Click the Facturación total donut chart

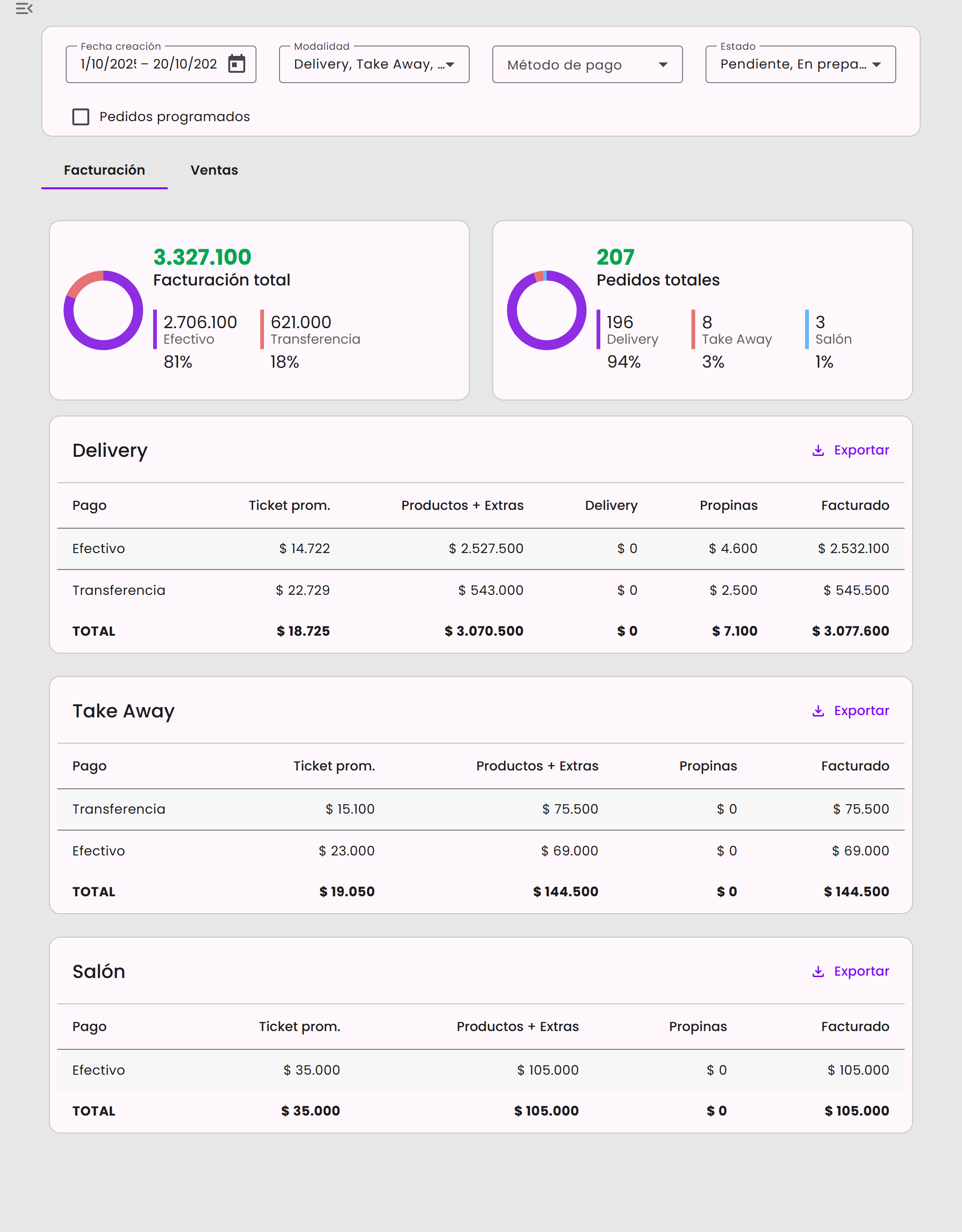pos(103,310)
